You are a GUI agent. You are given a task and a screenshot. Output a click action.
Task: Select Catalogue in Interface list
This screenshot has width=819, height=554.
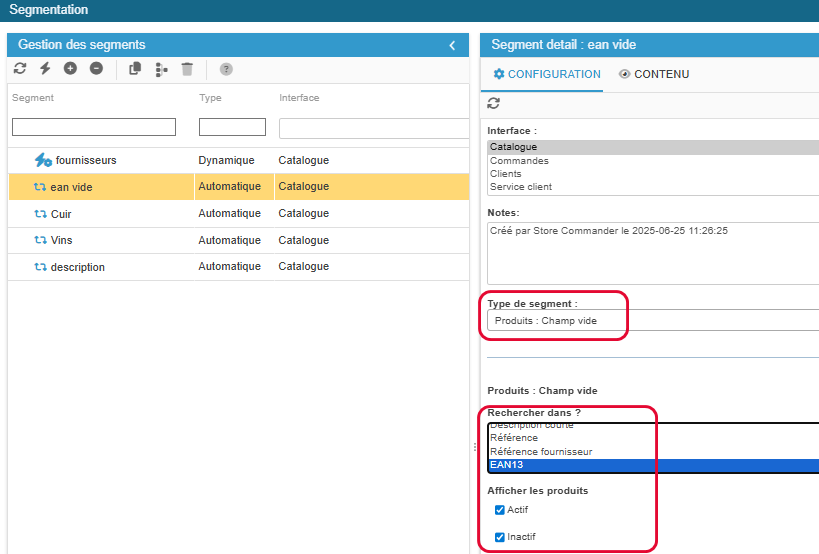[x=653, y=147]
